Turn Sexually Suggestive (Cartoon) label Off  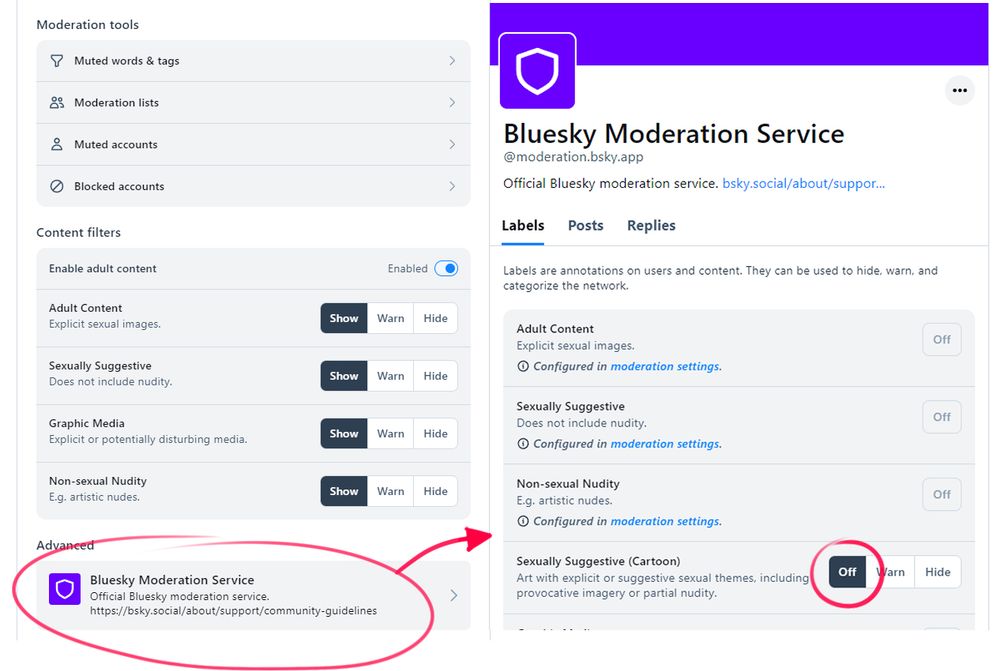point(847,572)
